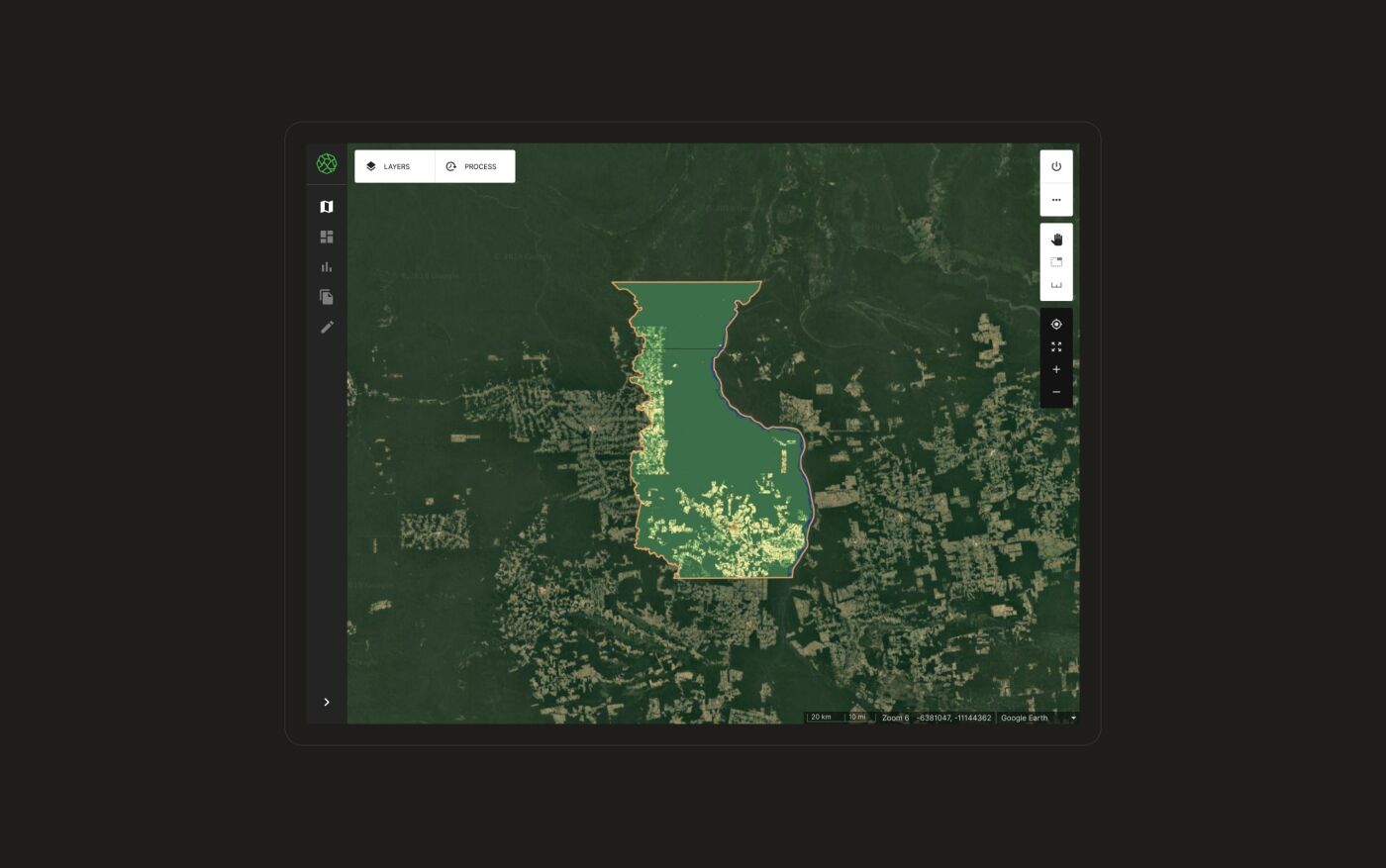1386x868 pixels.
Task: Activate the hand pan tool
Action: coord(1056,240)
